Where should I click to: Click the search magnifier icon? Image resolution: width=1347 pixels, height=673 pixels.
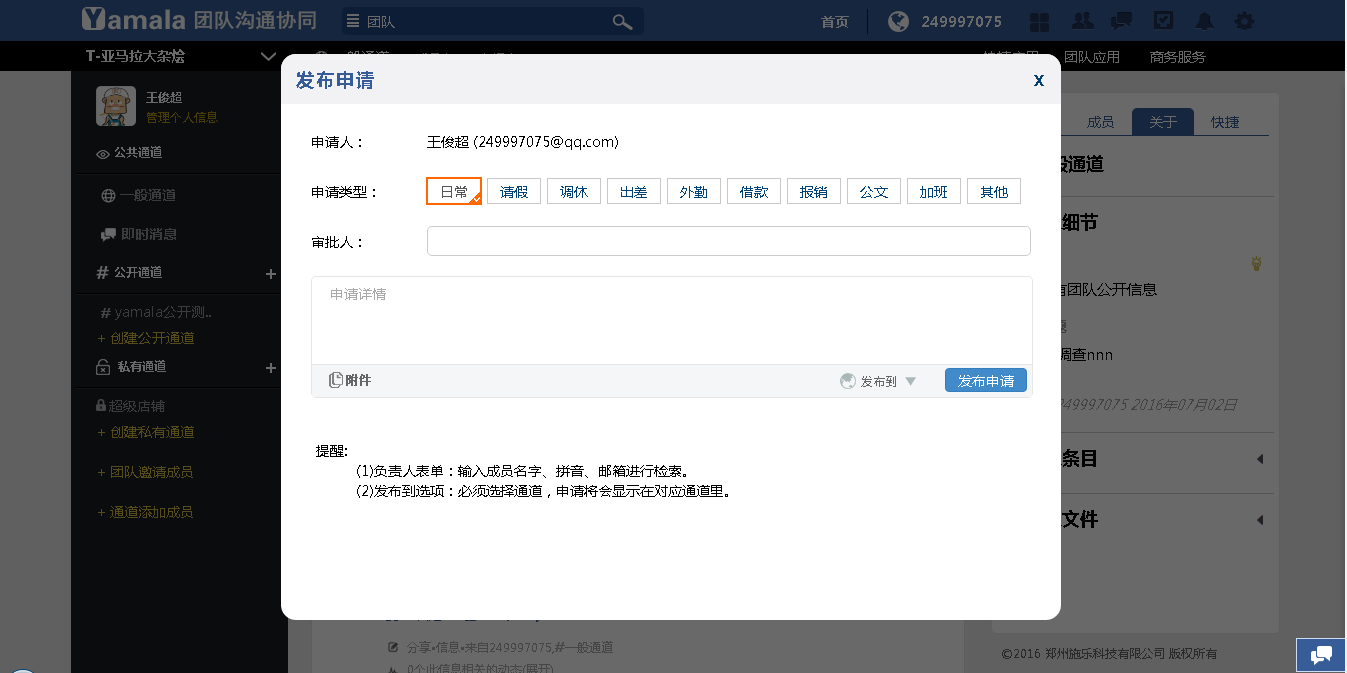point(622,21)
